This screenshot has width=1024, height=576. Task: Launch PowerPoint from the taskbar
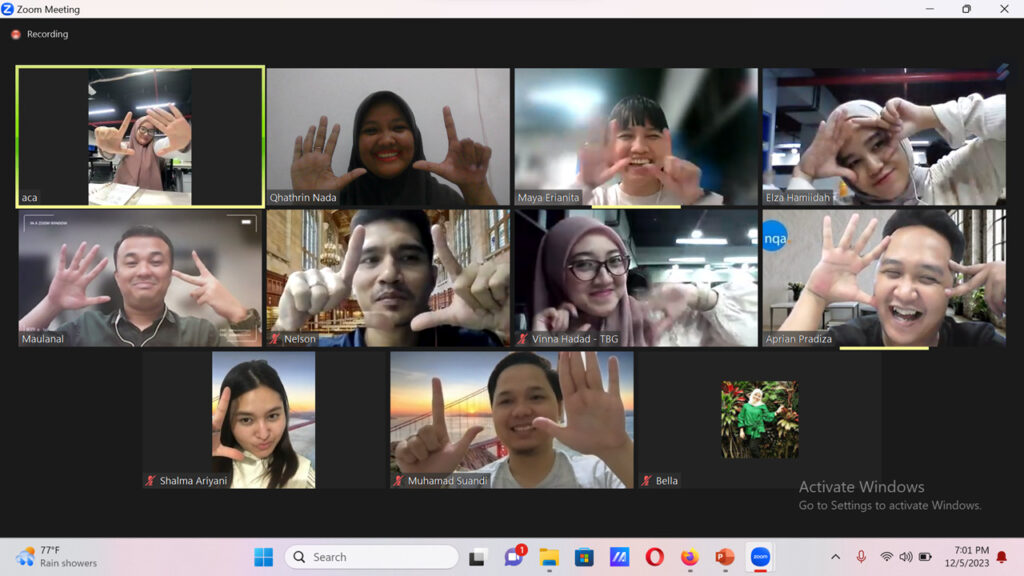pyautogui.click(x=724, y=557)
